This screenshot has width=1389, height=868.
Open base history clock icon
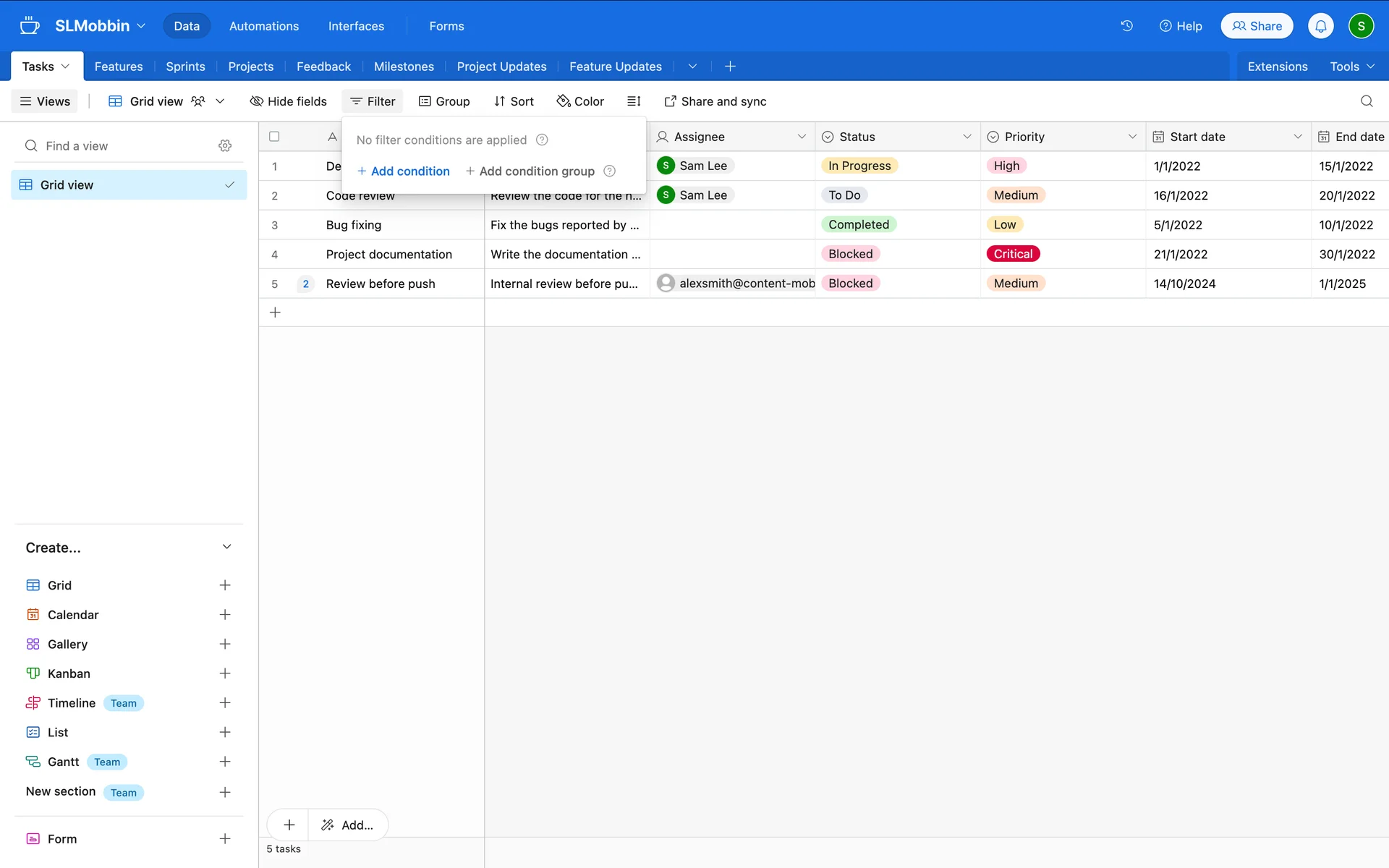[1126, 26]
